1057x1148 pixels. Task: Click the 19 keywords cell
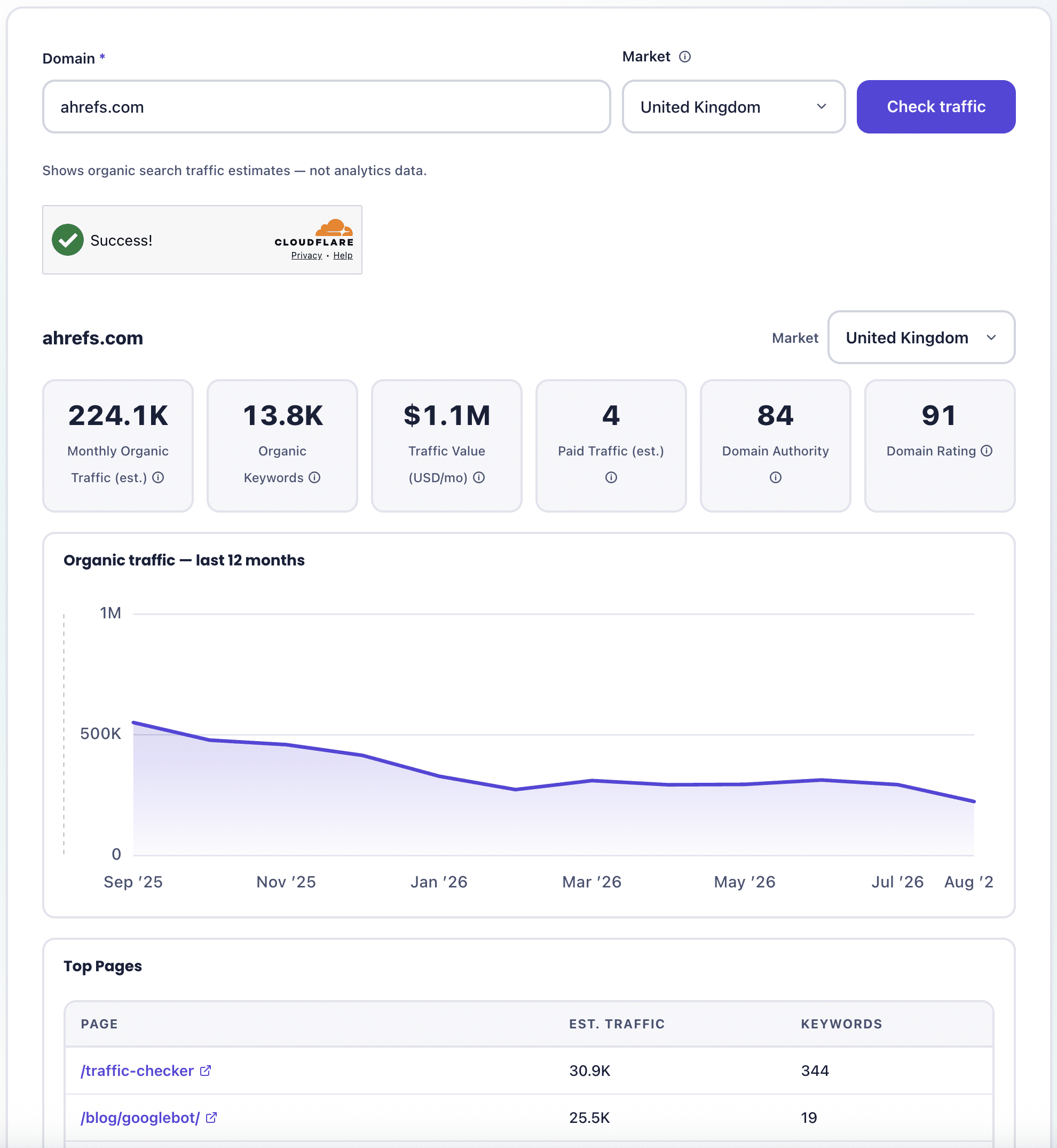pos(809,1117)
